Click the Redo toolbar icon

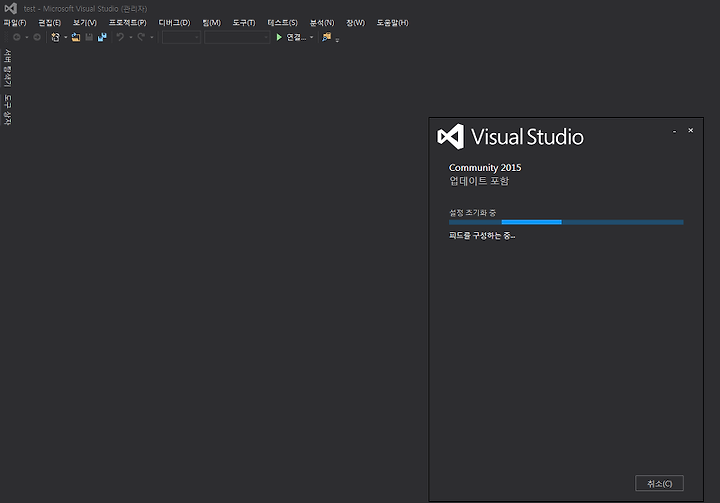[x=141, y=37]
